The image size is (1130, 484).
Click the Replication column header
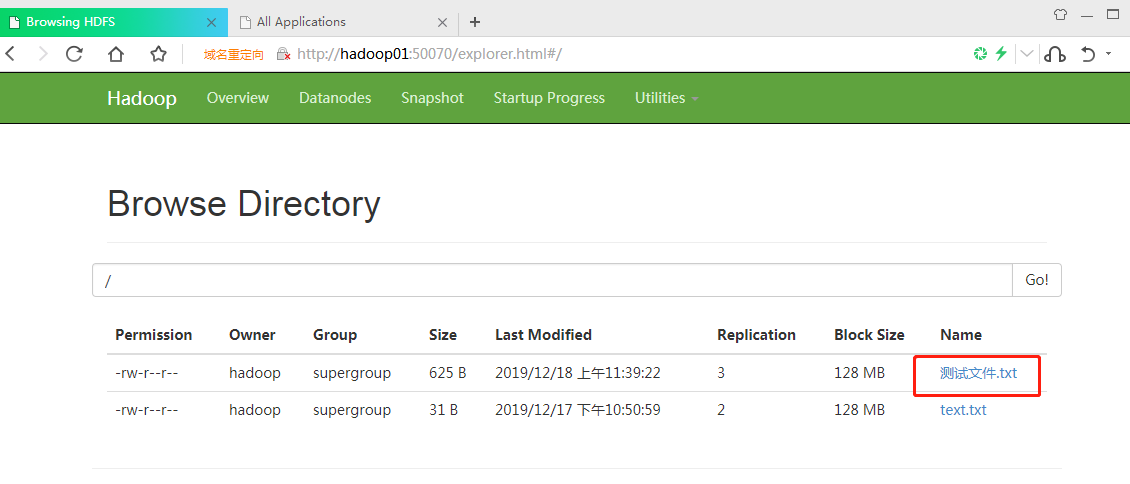click(x=757, y=335)
